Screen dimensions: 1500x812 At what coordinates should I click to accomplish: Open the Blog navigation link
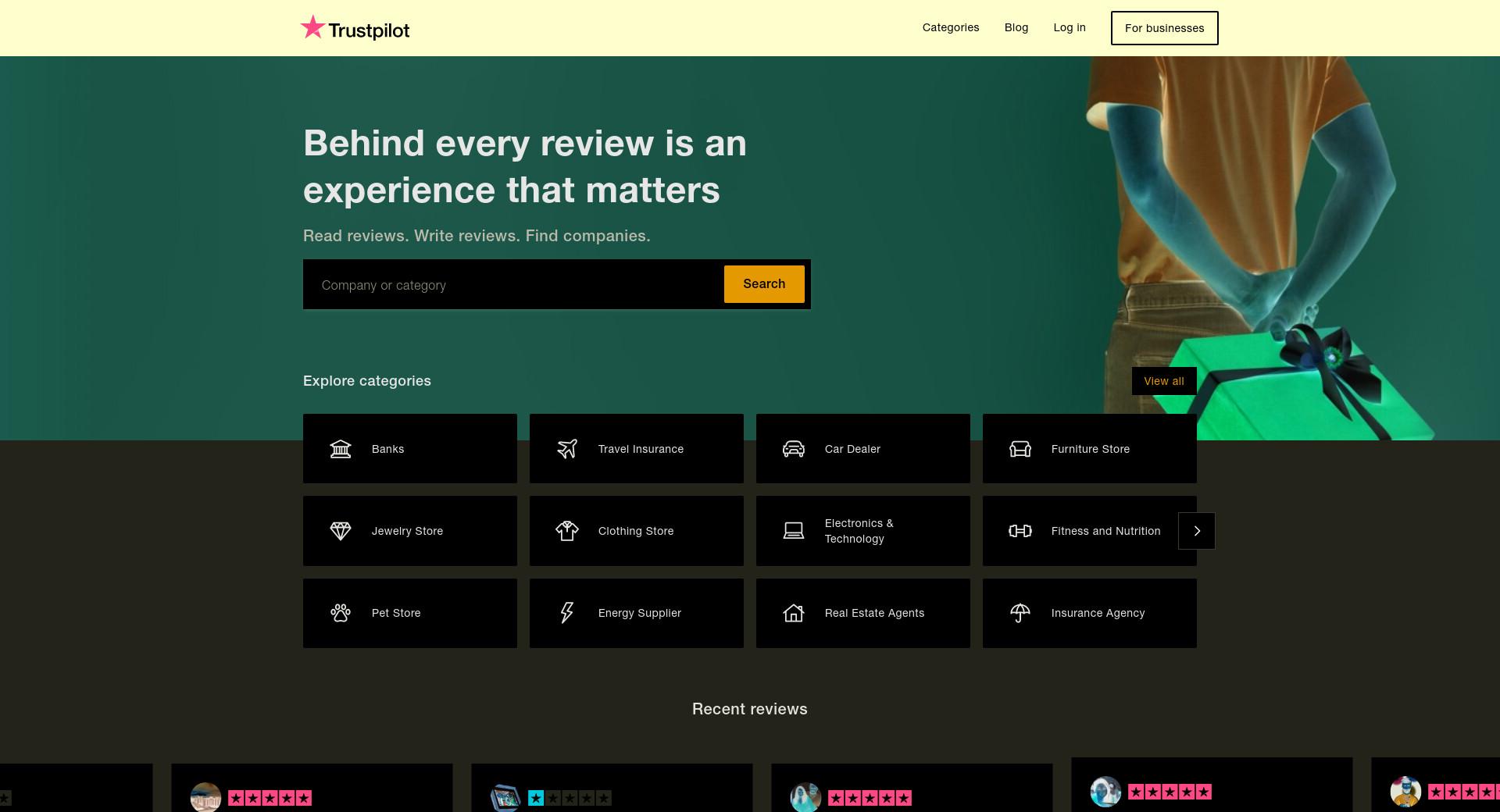[x=1016, y=27]
